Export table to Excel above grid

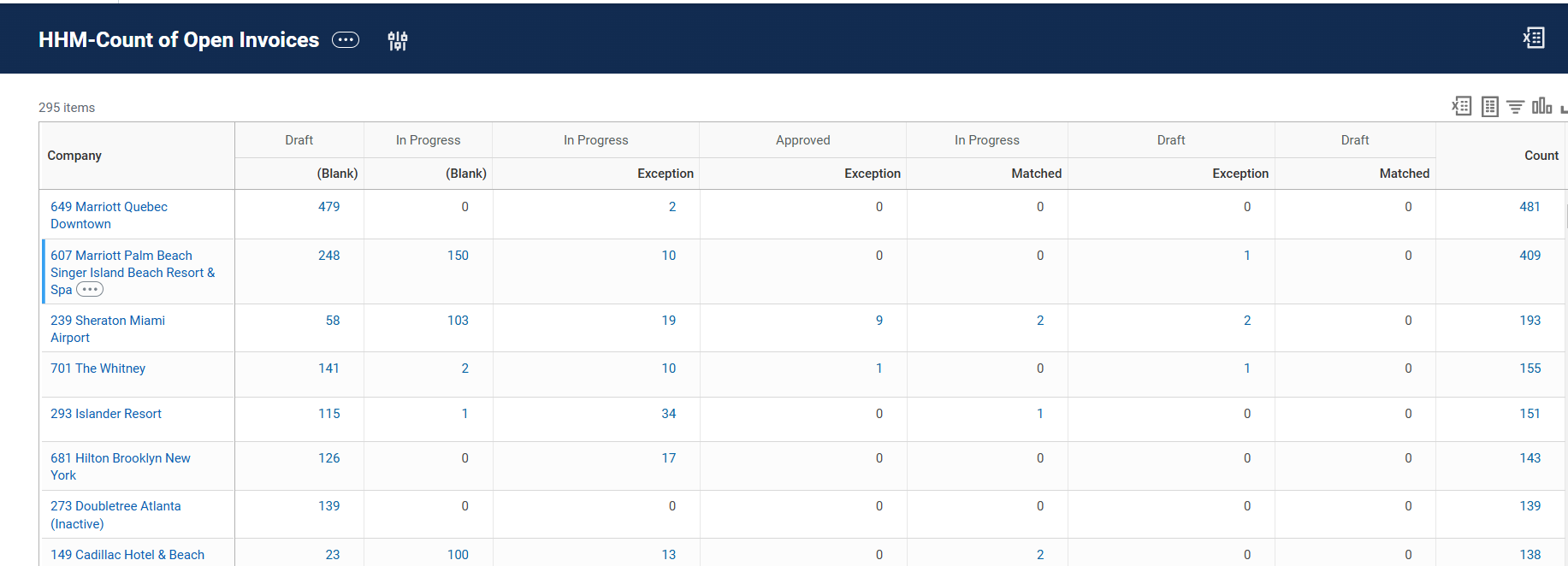point(1462,106)
